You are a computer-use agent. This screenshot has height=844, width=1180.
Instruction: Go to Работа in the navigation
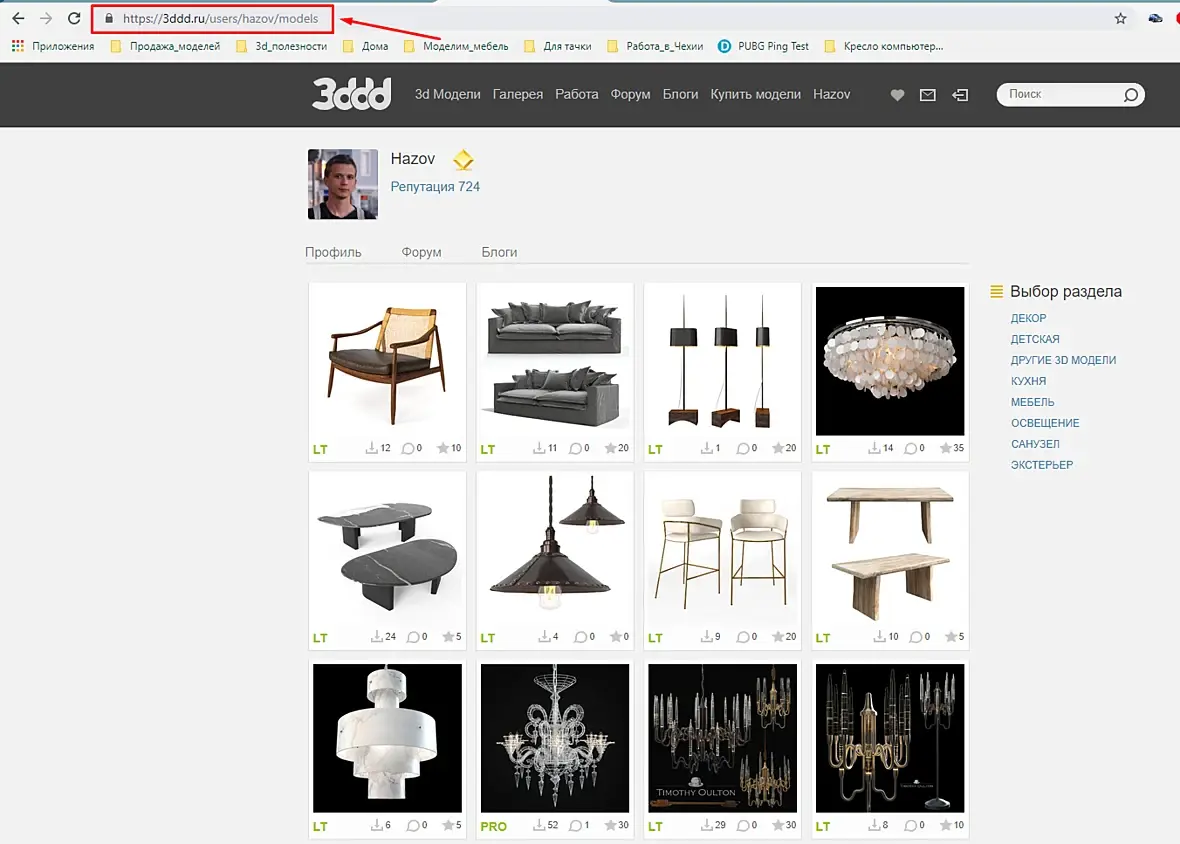[x=576, y=94]
